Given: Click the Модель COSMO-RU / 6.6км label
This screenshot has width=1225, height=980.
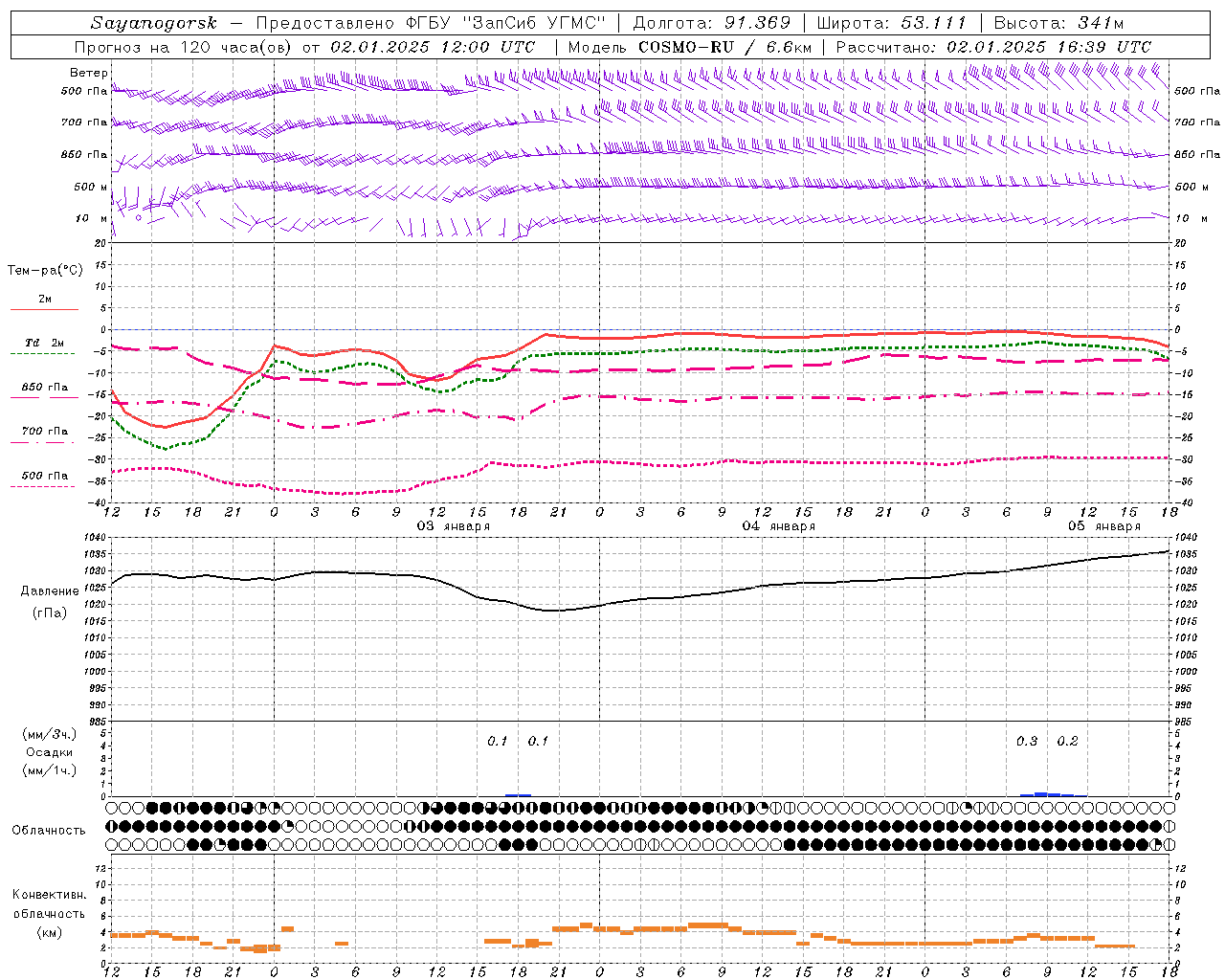Looking at the screenshot, I should tap(690, 47).
